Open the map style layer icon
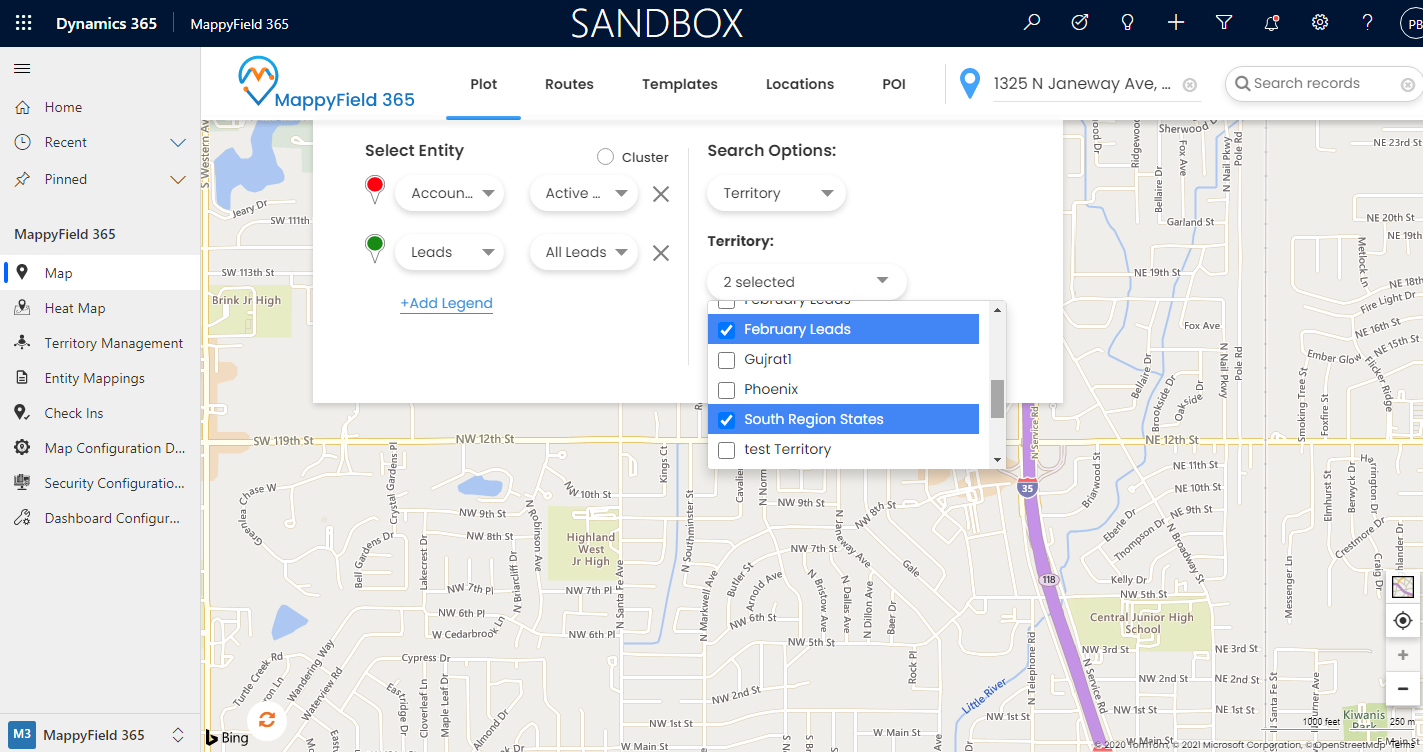 (x=1402, y=587)
